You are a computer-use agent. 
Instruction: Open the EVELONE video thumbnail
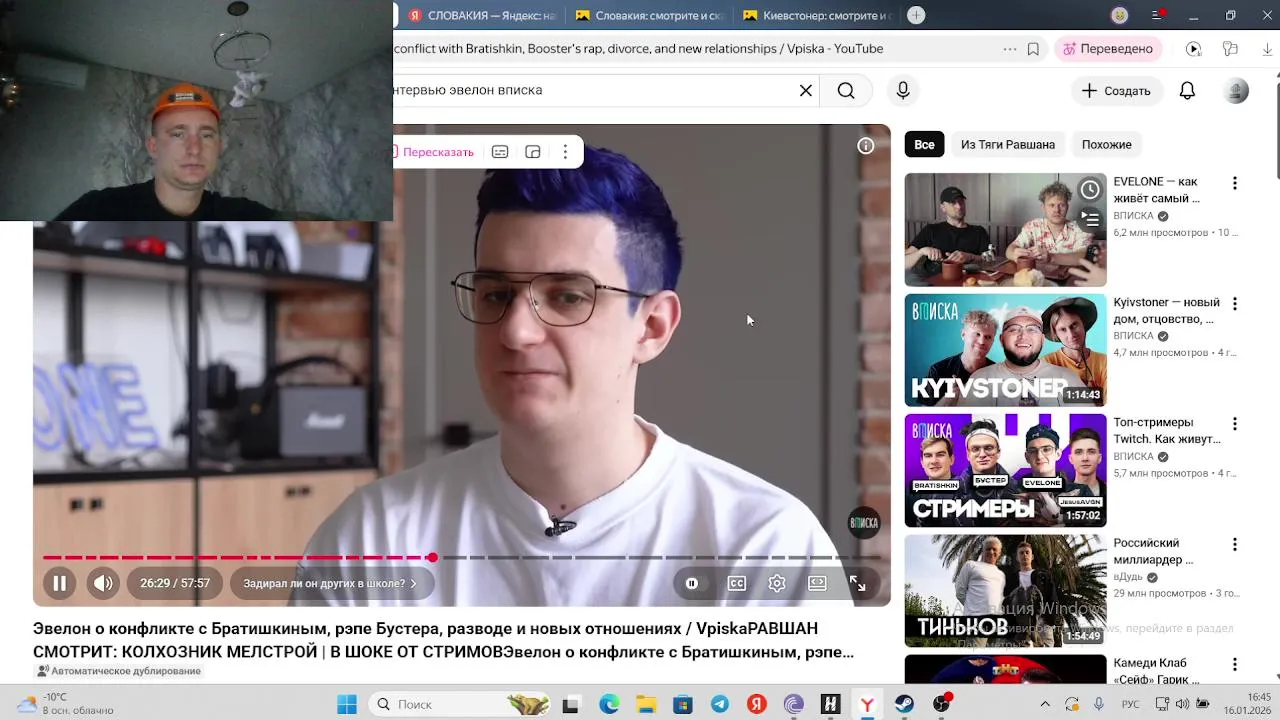pyautogui.click(x=1005, y=230)
